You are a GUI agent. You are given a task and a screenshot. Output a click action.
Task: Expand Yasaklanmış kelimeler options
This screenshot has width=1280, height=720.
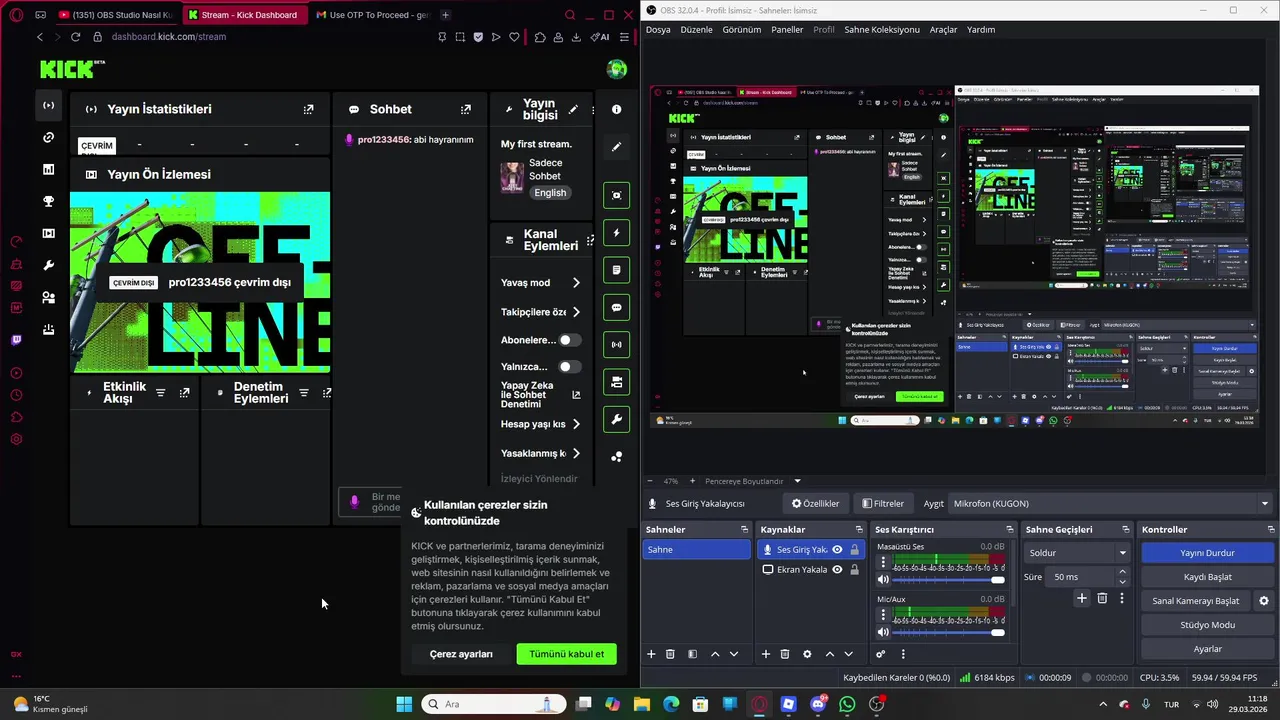pos(576,453)
